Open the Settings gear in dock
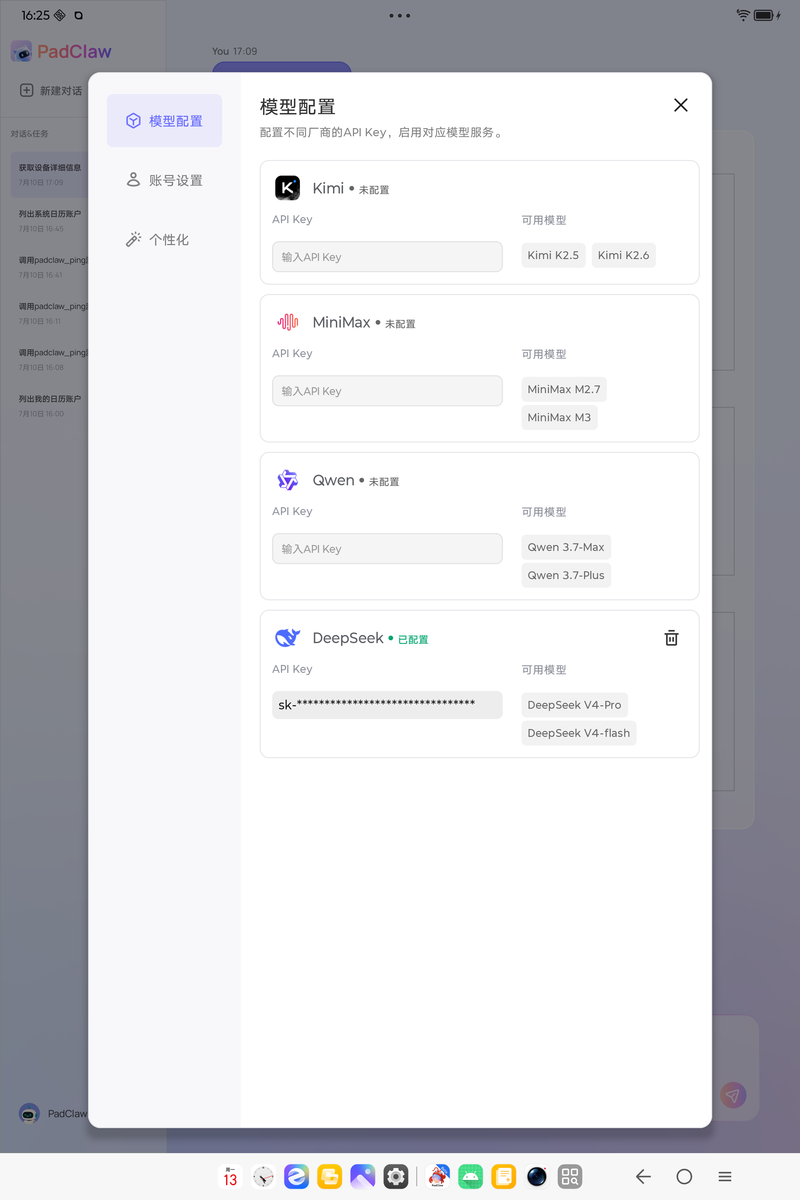The image size is (800, 1200). pos(396,1177)
